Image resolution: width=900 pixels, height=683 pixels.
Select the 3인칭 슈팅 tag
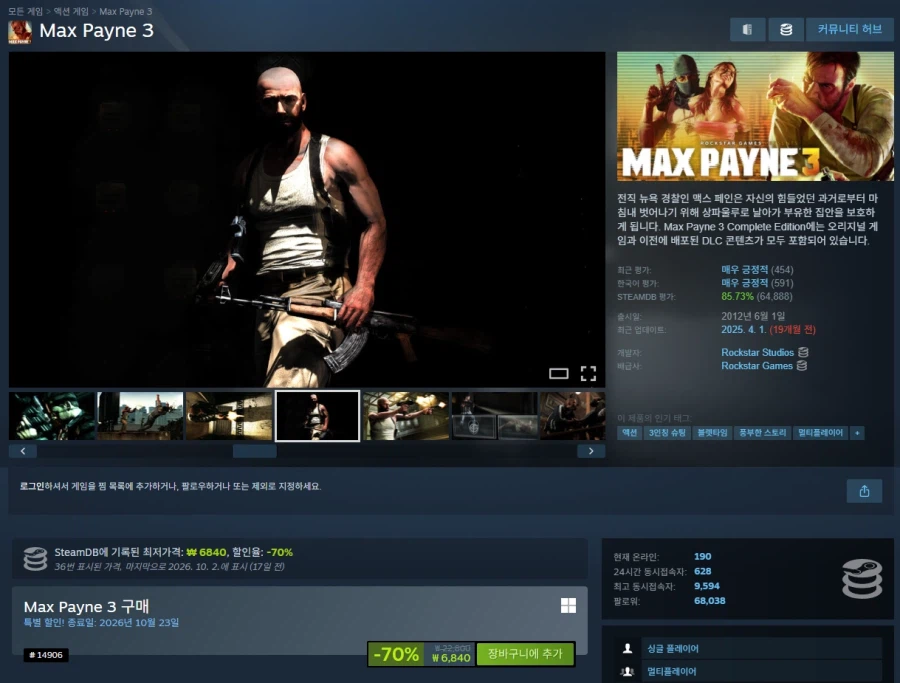point(667,433)
